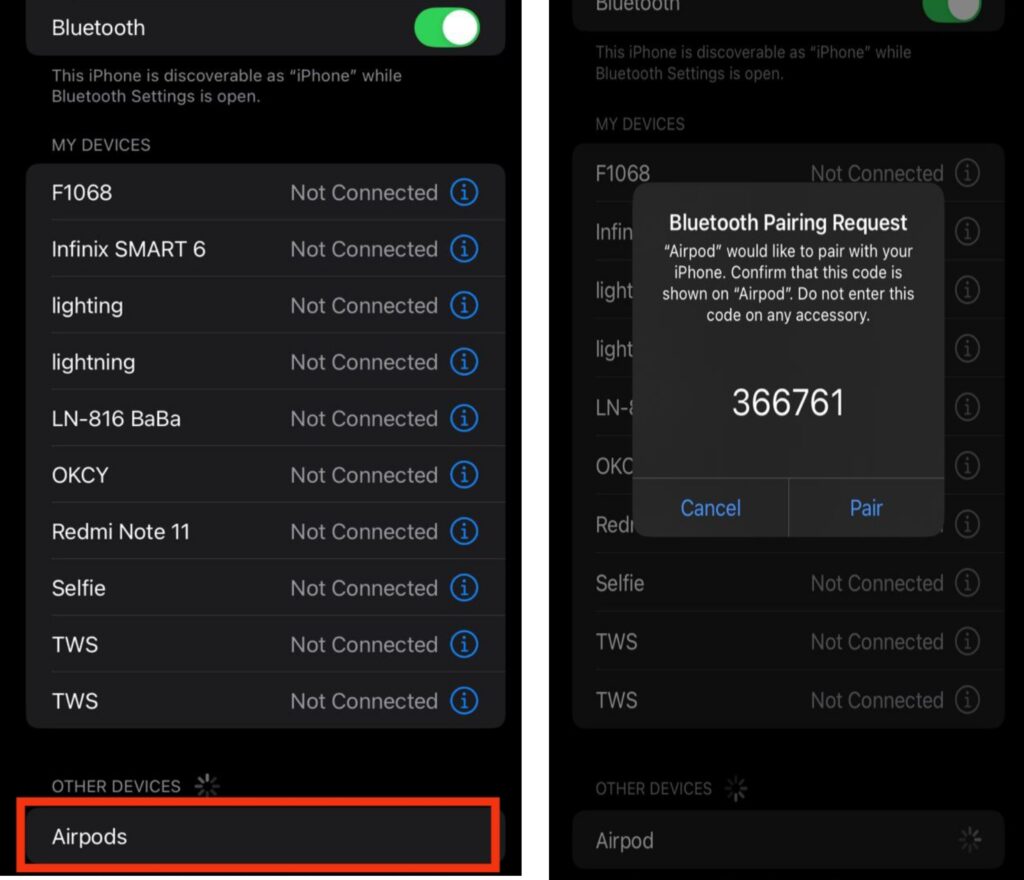Show details for 'lighting' device, left screen
Viewport: 1024px width, 880px height.
[x=464, y=306]
